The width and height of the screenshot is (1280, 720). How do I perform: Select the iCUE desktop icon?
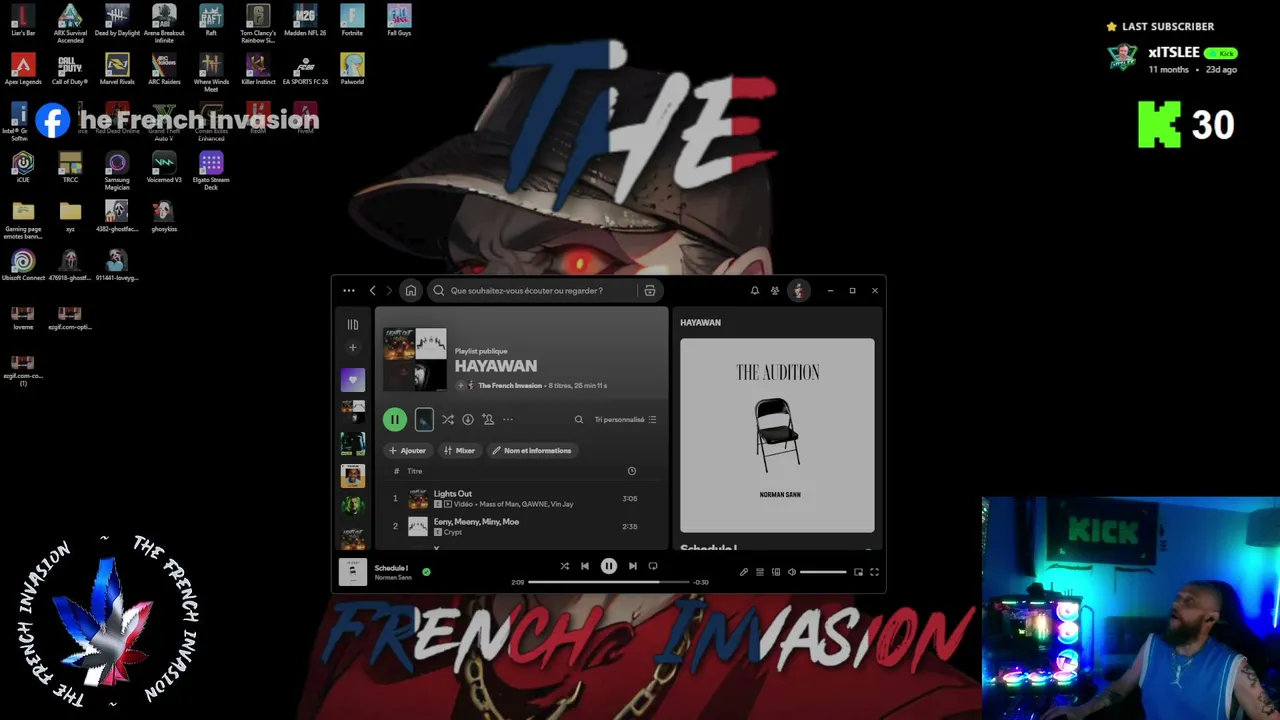pos(23,167)
